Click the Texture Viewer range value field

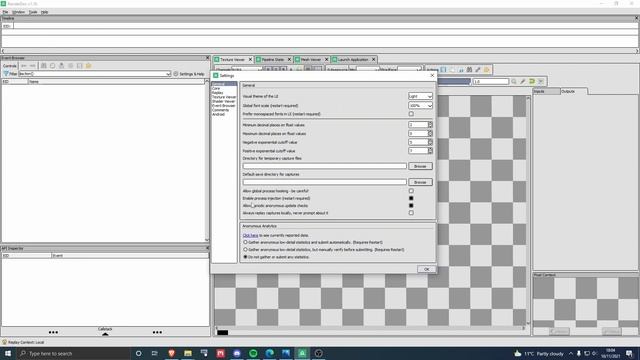coord(491,82)
